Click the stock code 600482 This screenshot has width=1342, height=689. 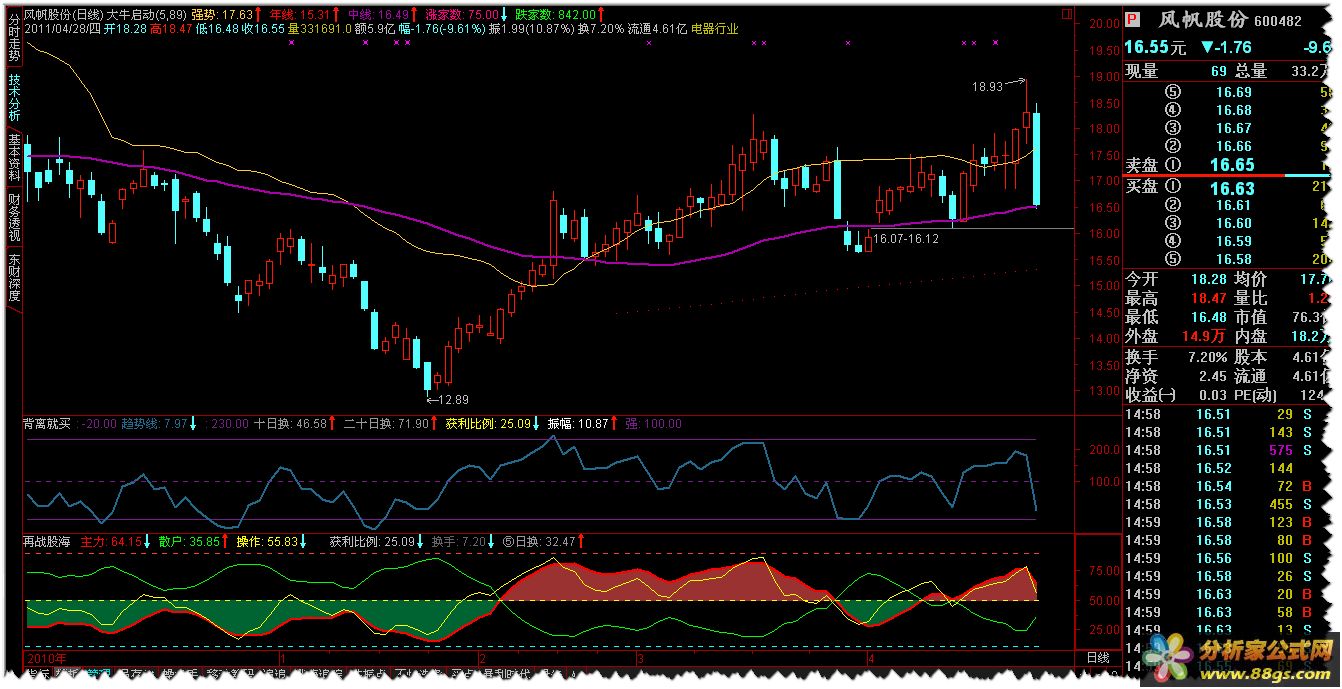[1277, 21]
